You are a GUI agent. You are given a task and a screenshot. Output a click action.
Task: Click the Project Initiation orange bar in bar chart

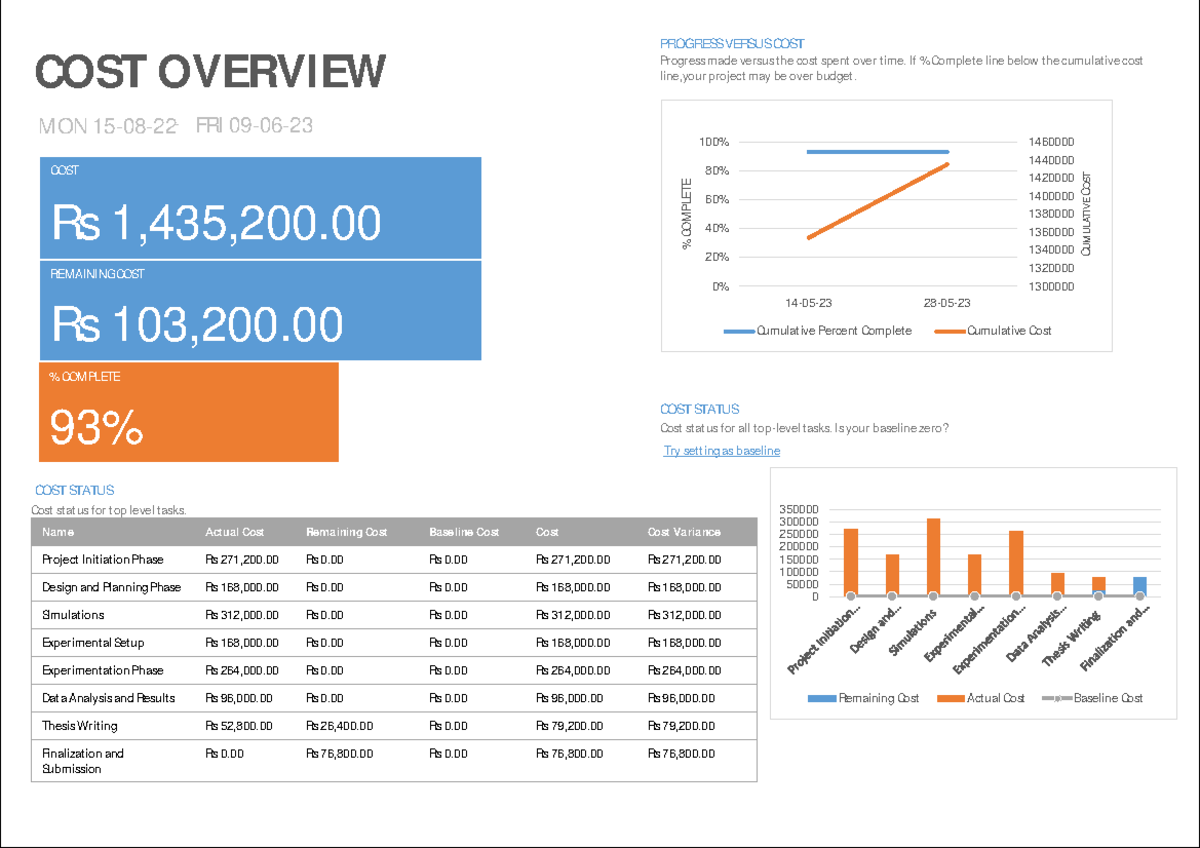pyautogui.click(x=851, y=563)
